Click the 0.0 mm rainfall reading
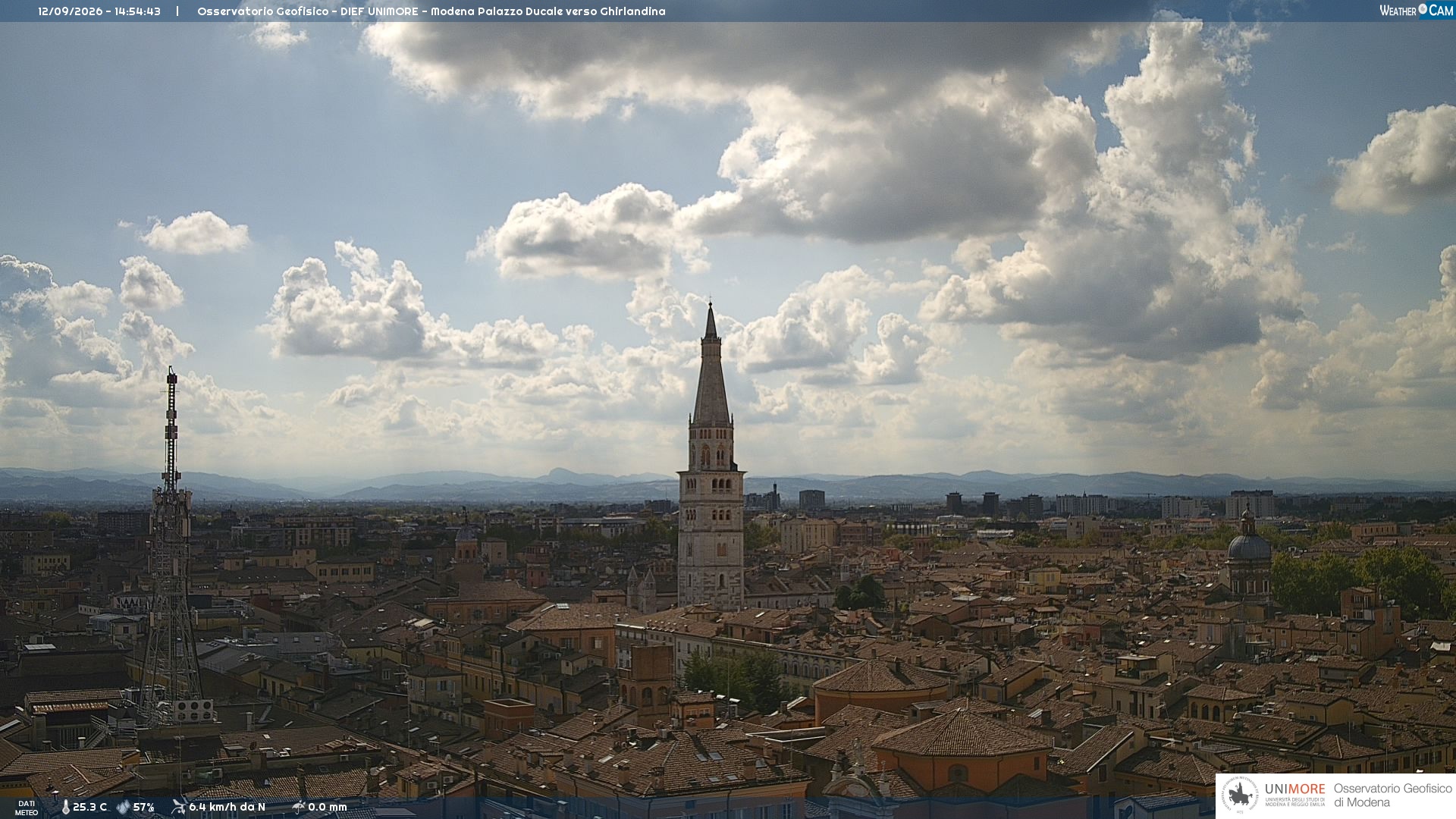 328,808
